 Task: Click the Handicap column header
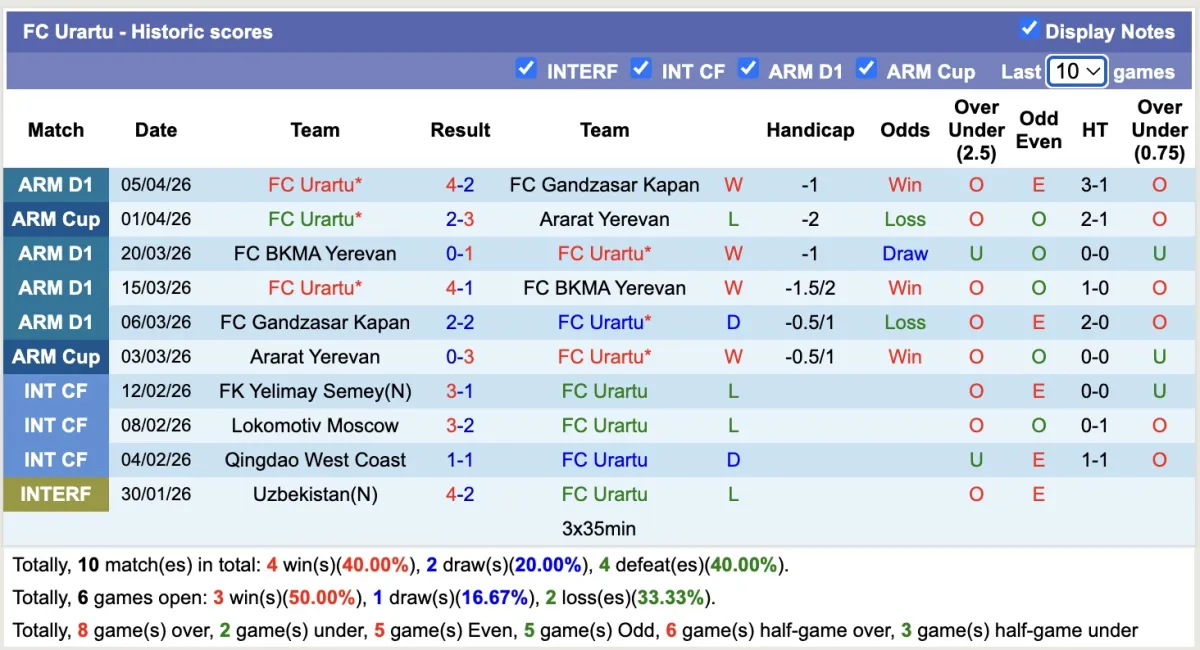[810, 130]
